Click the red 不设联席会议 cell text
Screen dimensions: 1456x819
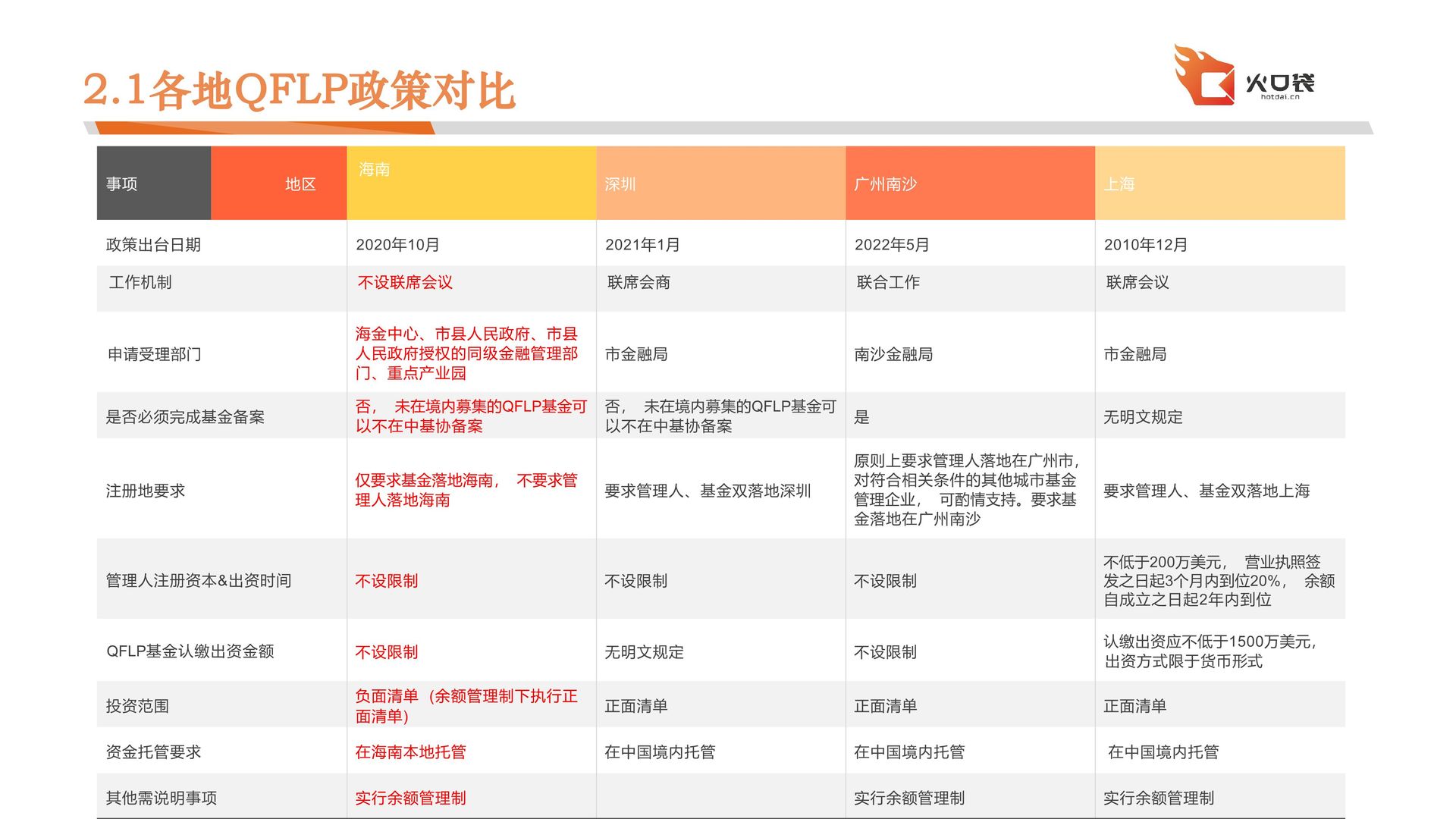tap(405, 283)
